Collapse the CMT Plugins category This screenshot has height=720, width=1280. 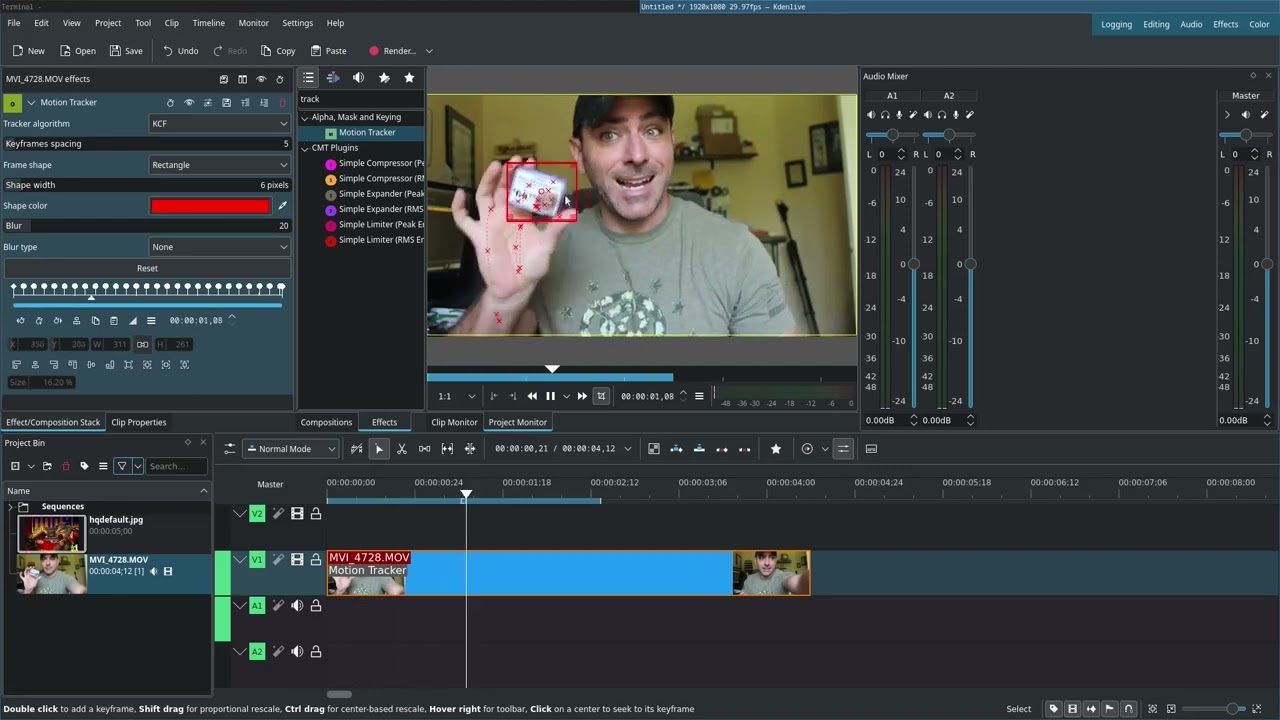305,148
